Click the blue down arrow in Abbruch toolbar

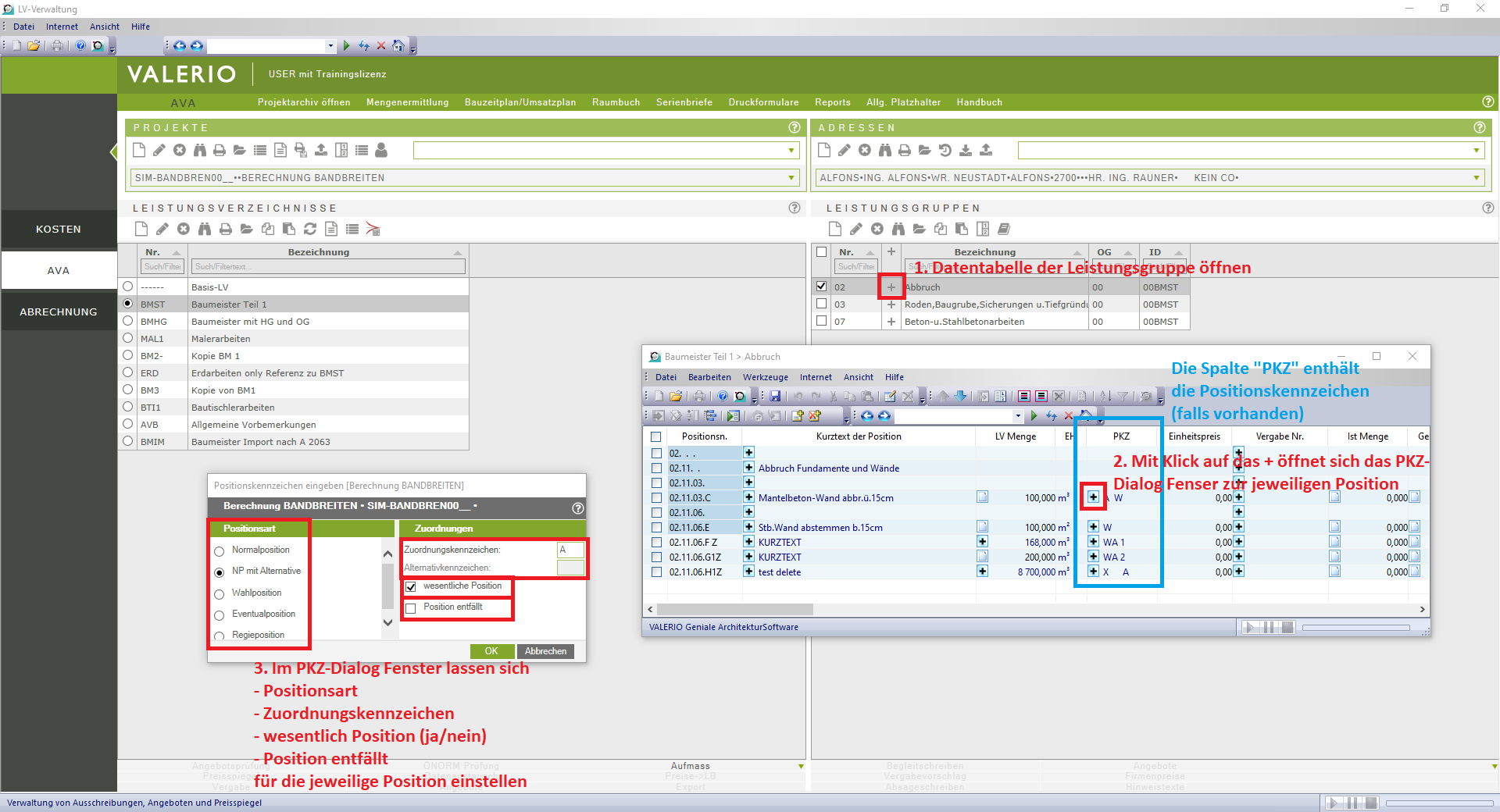point(961,396)
